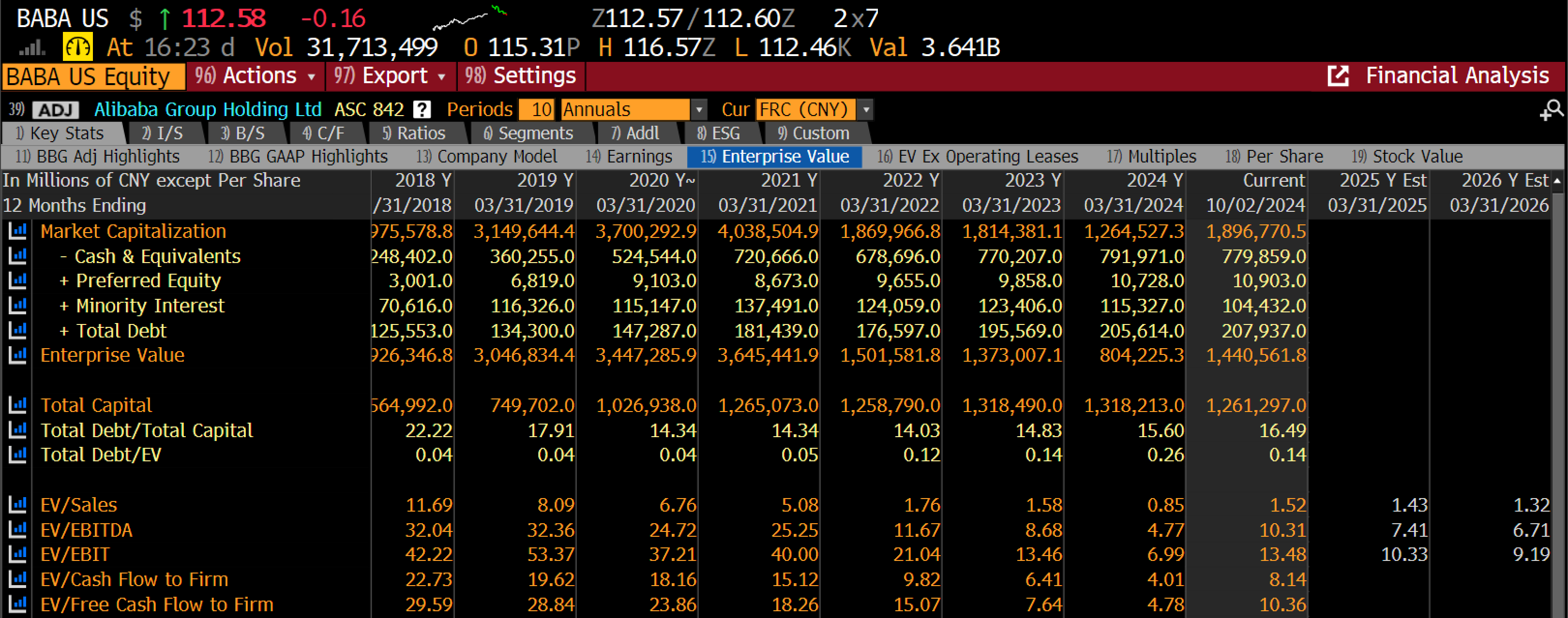The width and height of the screenshot is (1568, 618).
Task: Open chart icon for Total Debt row
Action: coord(17,330)
